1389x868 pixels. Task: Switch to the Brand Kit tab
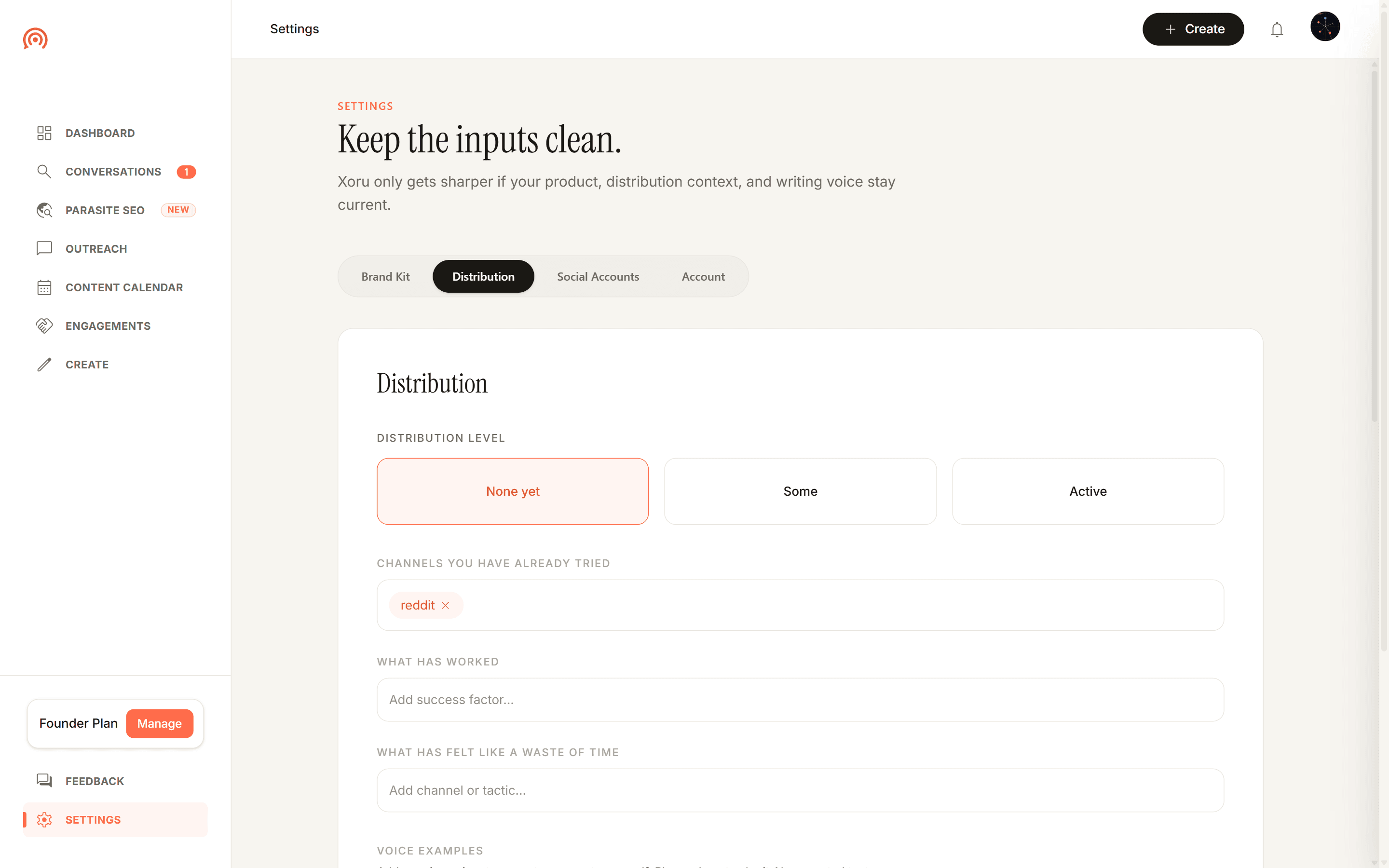coord(386,277)
